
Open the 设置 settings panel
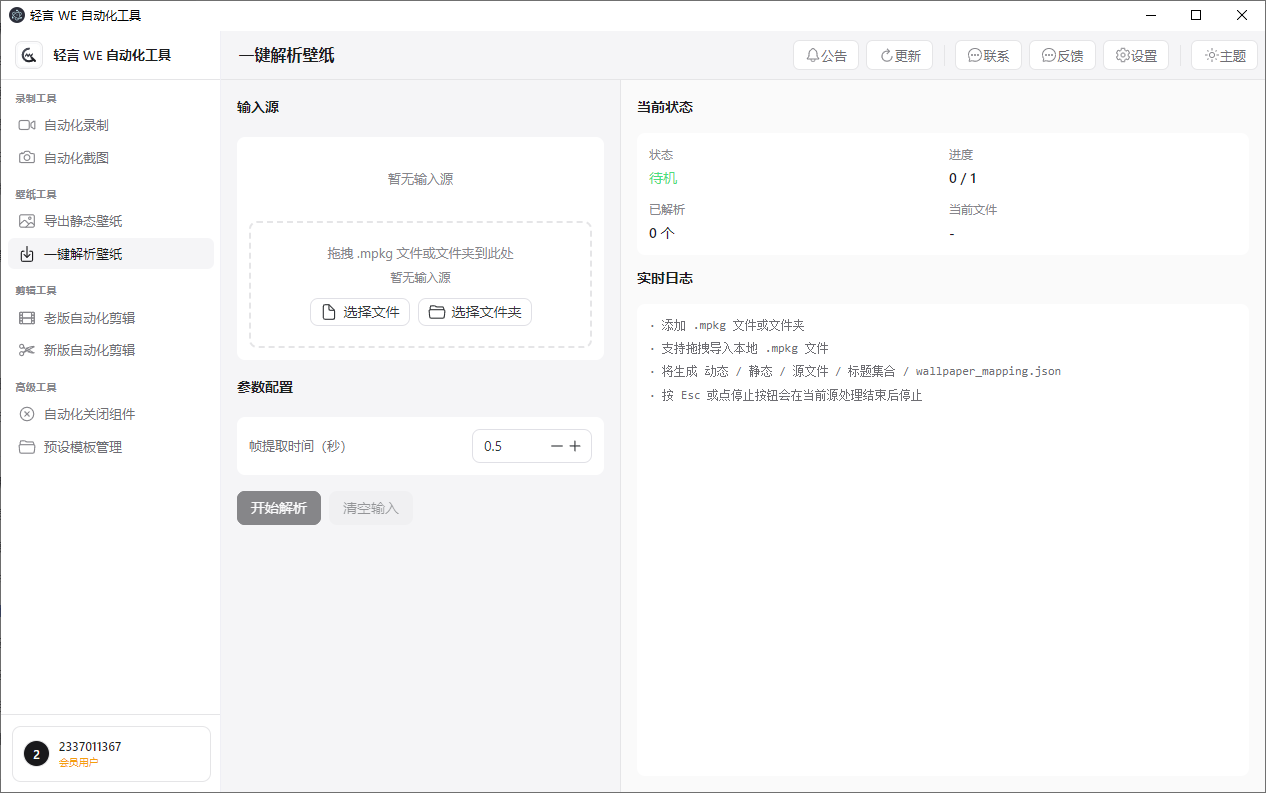click(x=1136, y=55)
